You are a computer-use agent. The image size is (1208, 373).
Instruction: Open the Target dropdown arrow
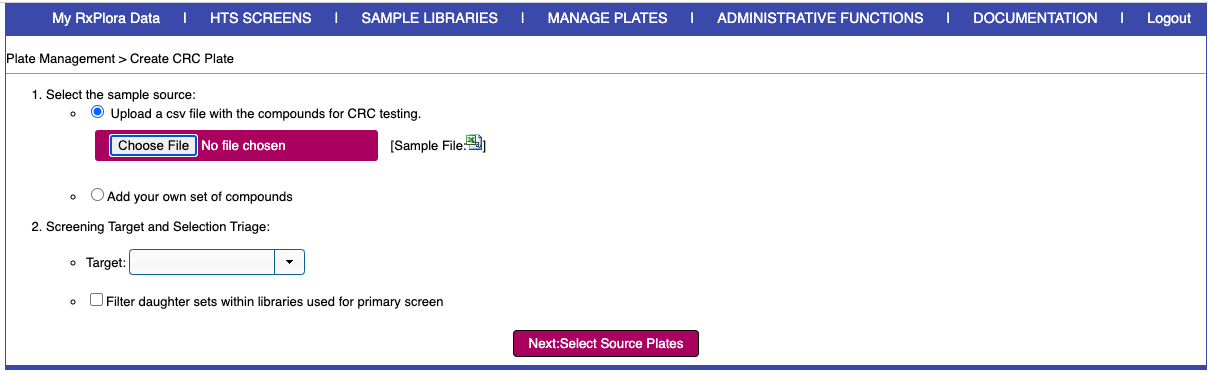point(289,262)
